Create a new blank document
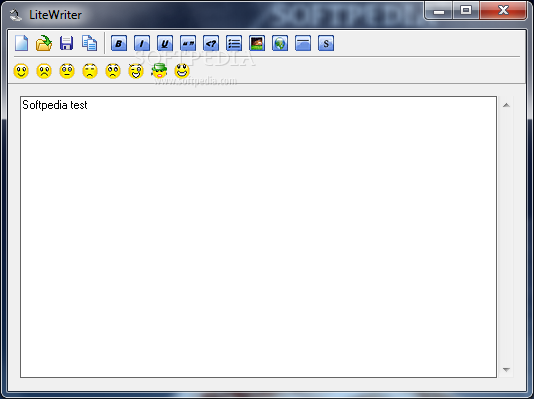This screenshot has width=534, height=399. point(21,43)
